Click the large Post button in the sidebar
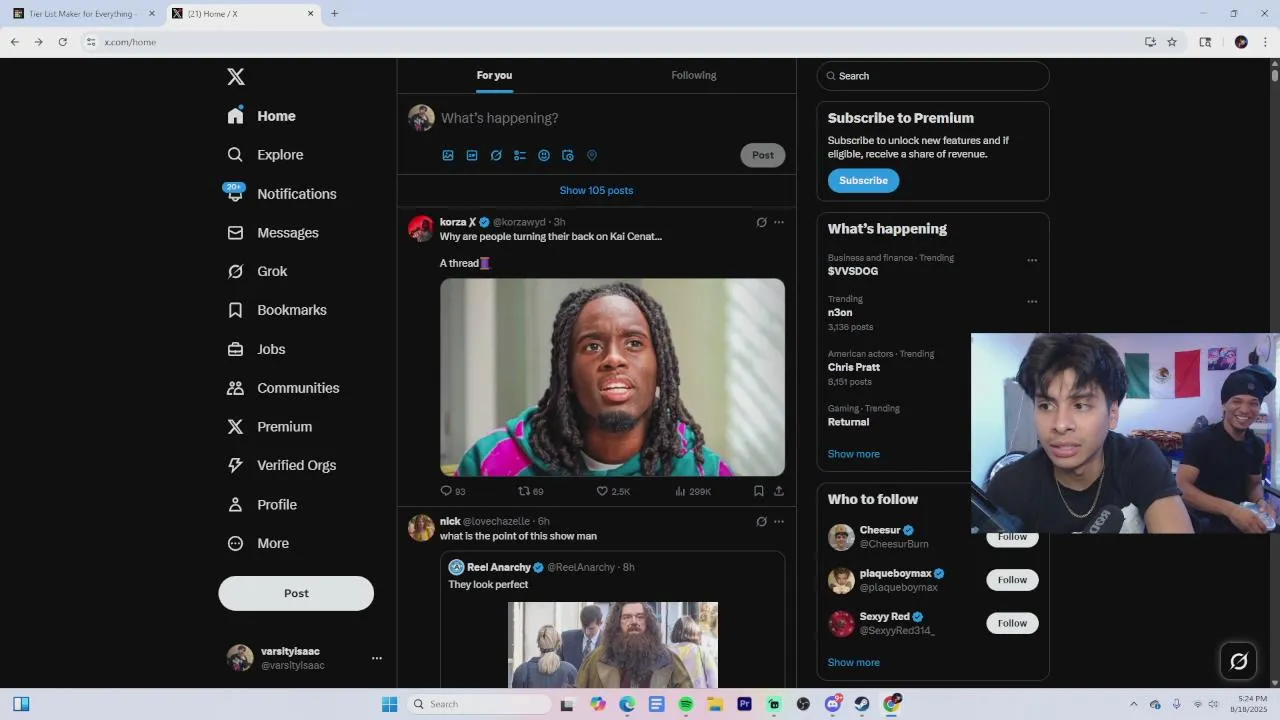The width and height of the screenshot is (1280, 720). (296, 593)
